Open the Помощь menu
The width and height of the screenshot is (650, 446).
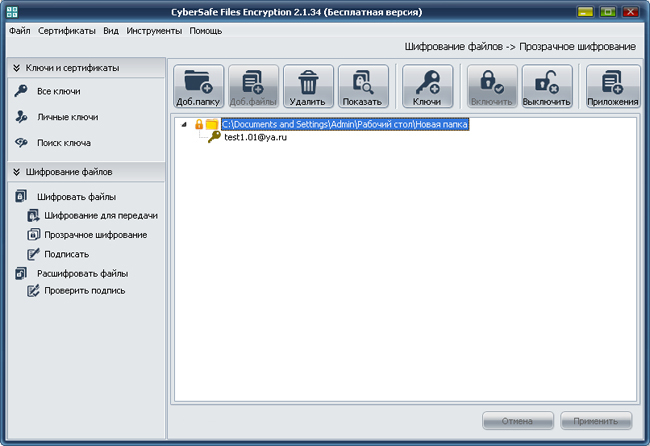[x=206, y=31]
